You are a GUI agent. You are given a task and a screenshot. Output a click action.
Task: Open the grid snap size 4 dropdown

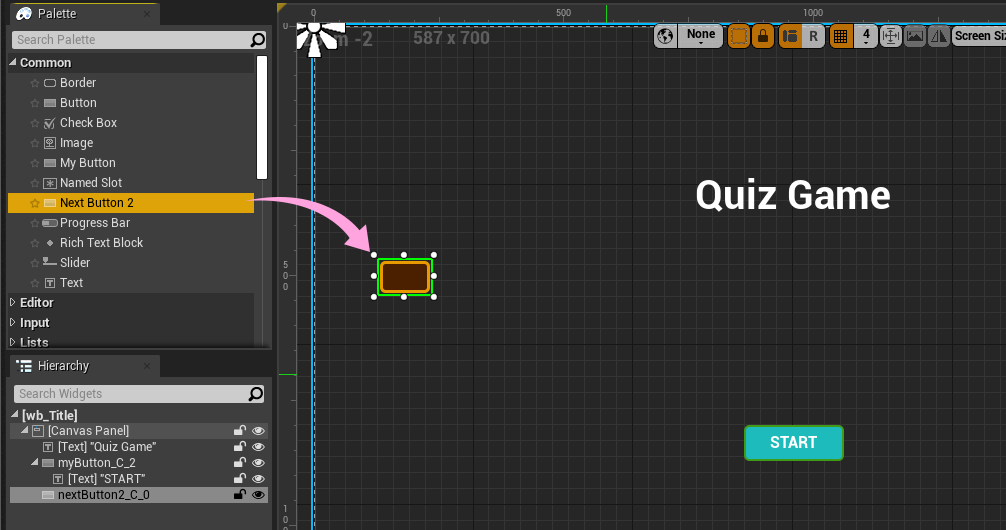(866, 36)
